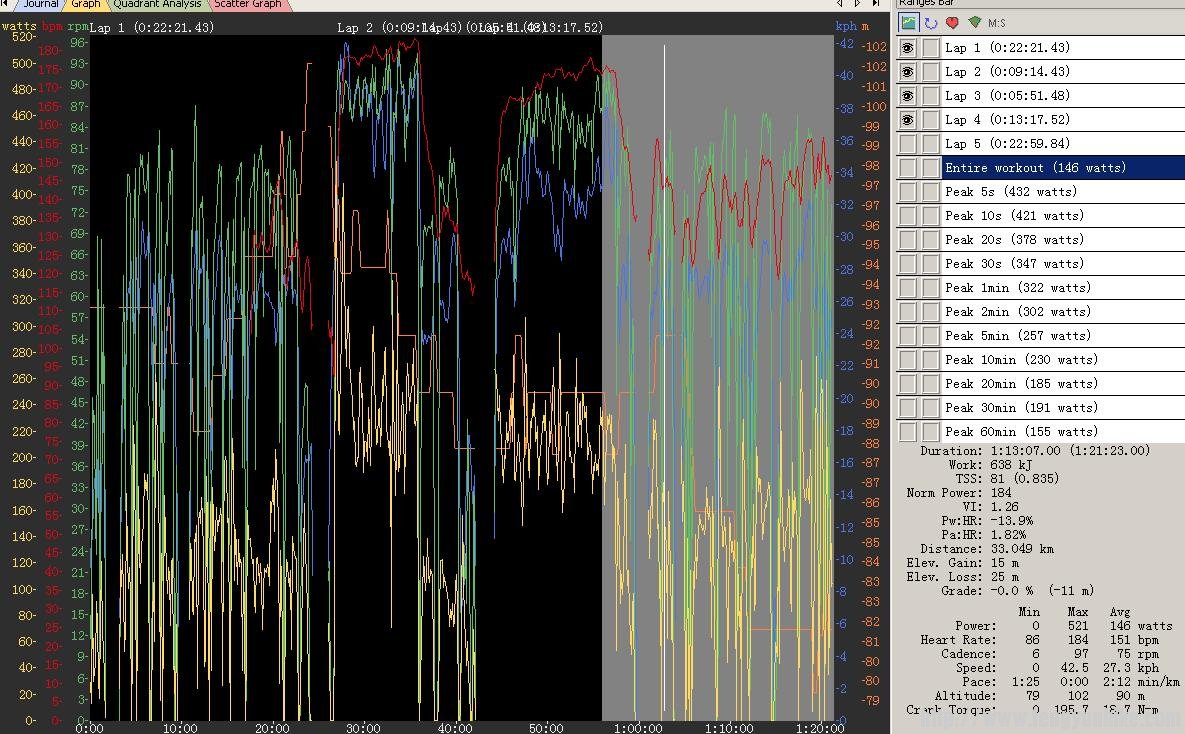Click the blue circular refresh arrow icon
The image size is (1185, 734).
click(930, 22)
